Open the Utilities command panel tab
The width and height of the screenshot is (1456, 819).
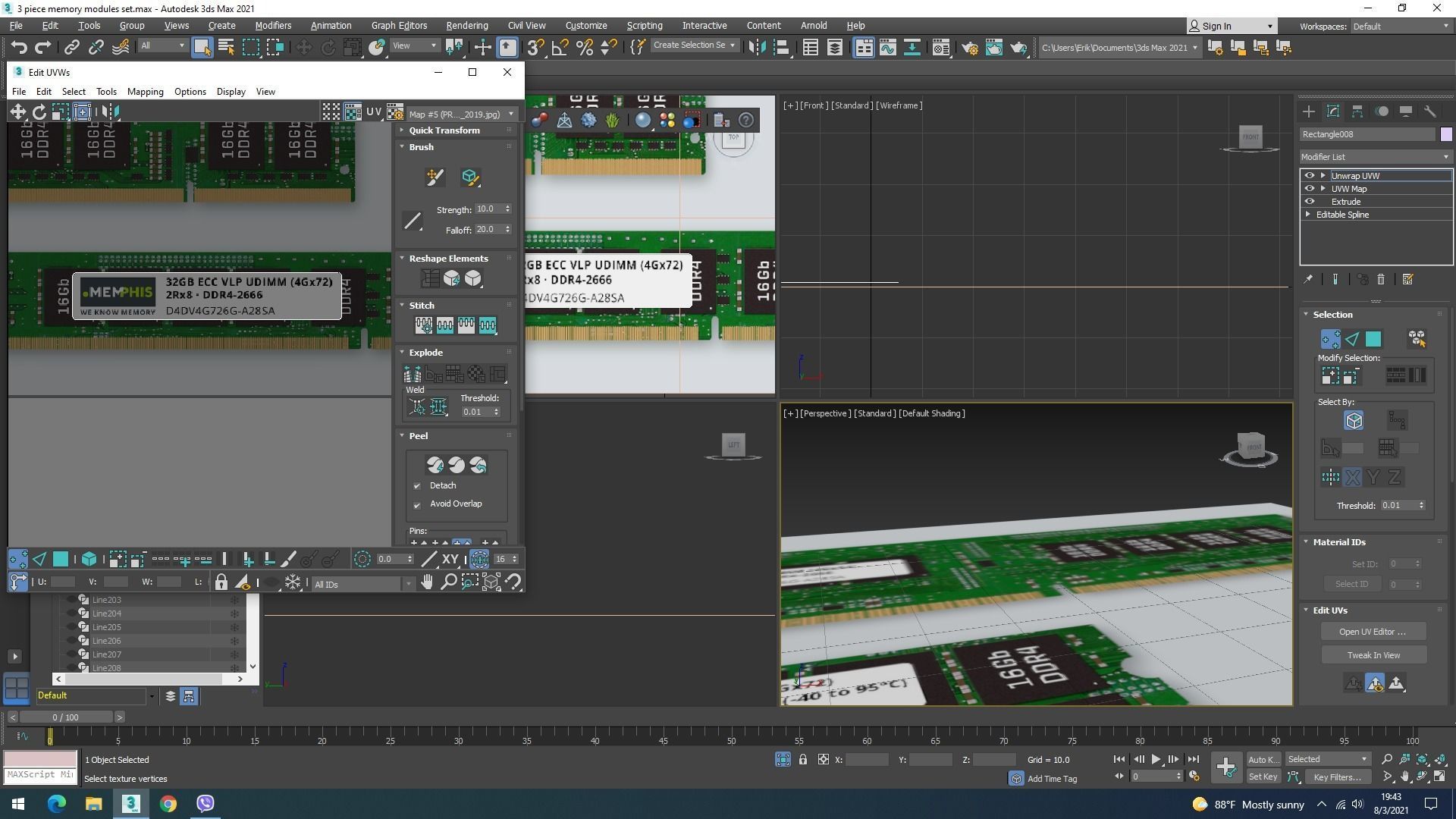[1430, 111]
